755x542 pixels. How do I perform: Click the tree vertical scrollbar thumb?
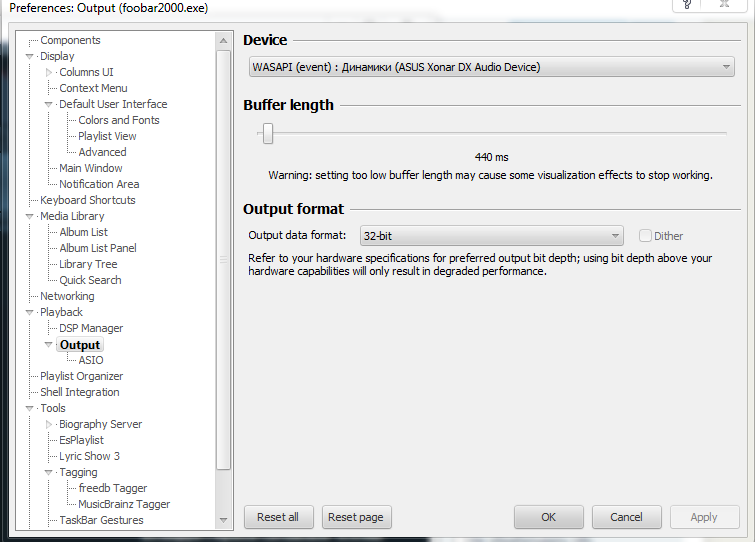pos(223,259)
